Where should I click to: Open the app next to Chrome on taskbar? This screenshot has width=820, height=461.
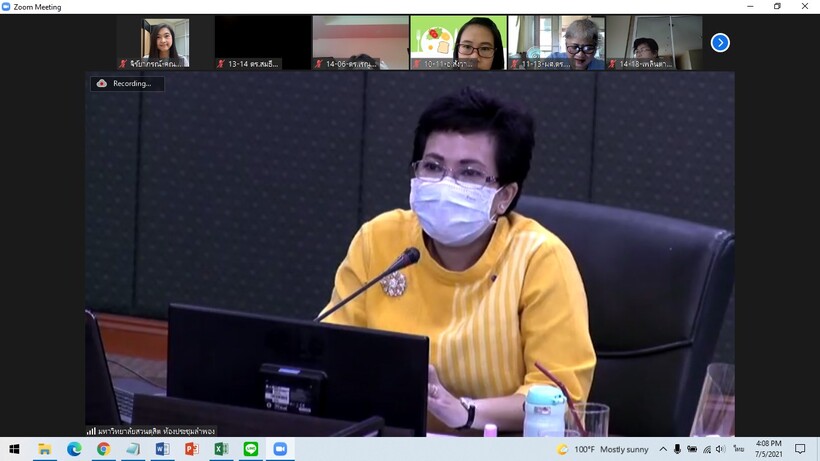click(133, 449)
